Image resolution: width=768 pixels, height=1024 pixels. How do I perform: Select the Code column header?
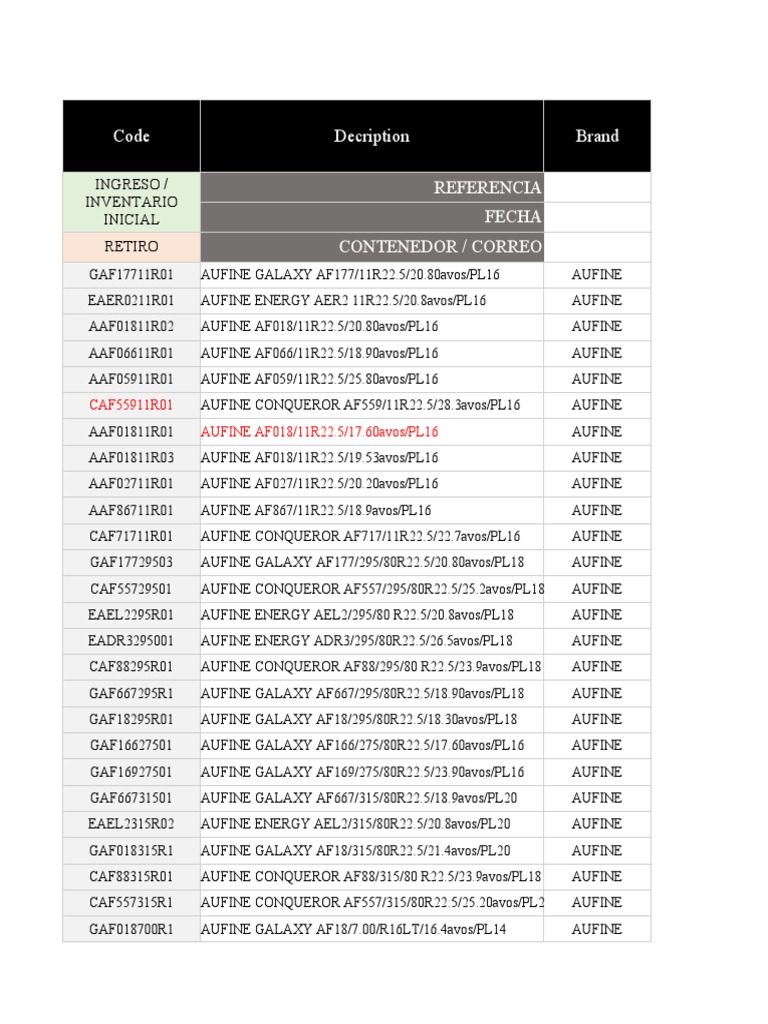point(131,136)
